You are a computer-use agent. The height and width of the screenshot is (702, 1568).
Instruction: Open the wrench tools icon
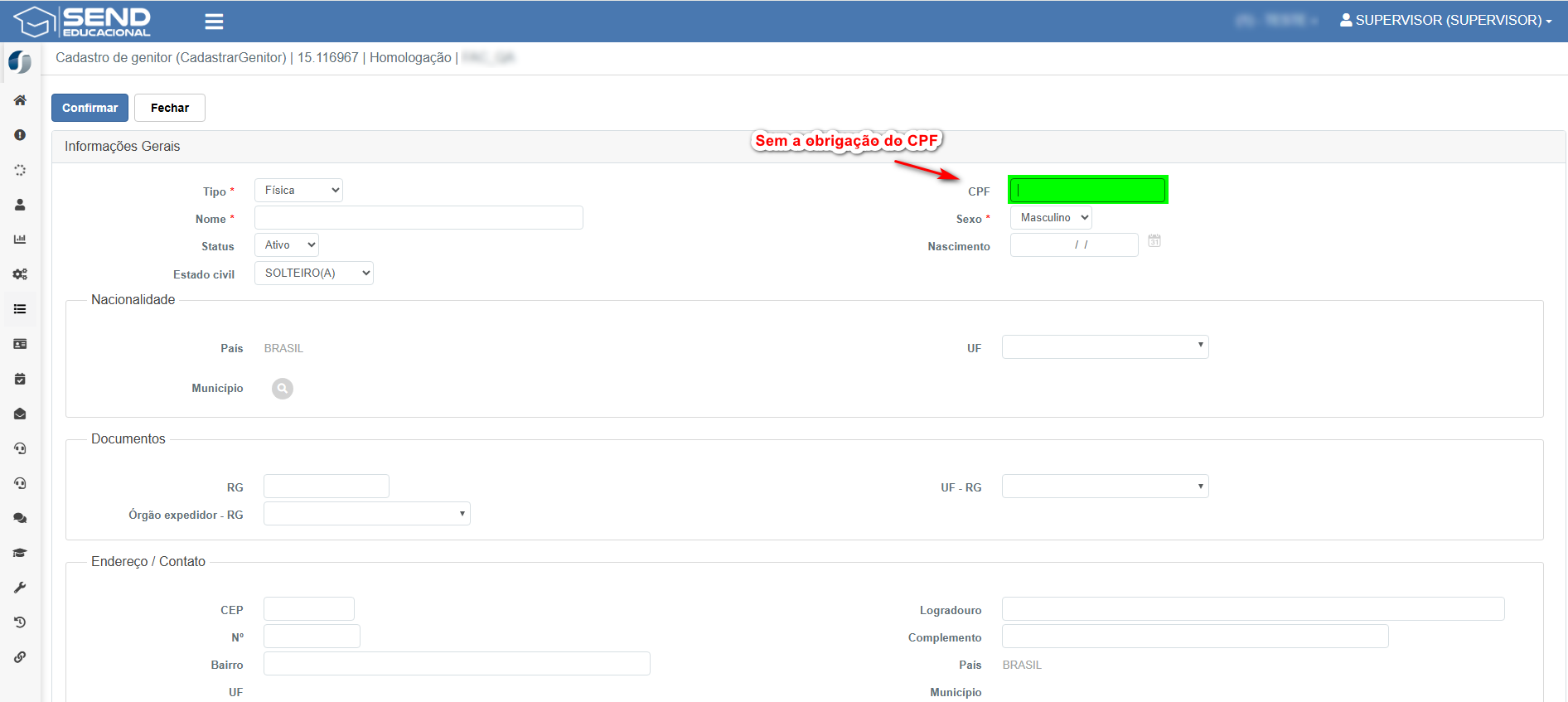click(20, 588)
